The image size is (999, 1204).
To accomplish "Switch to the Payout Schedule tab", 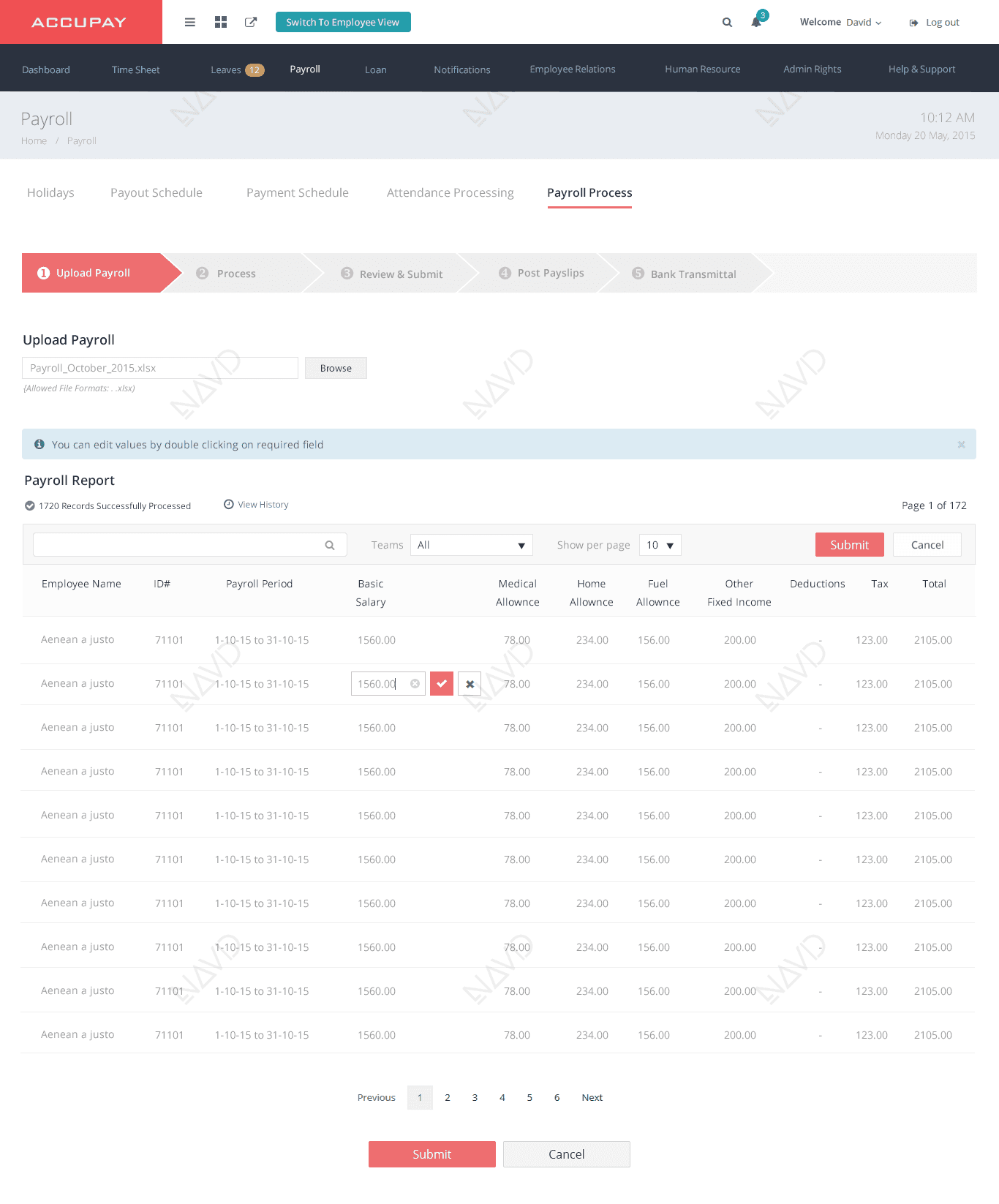I will coord(157,192).
